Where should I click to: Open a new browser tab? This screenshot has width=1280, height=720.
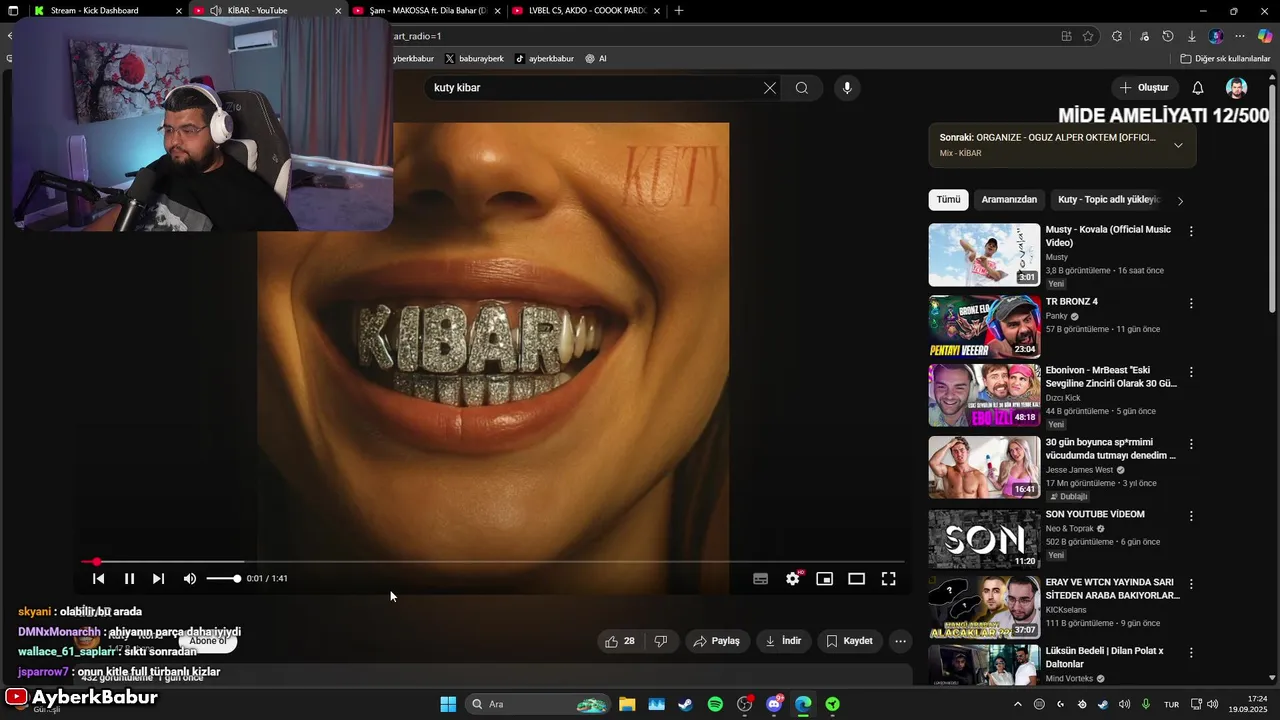pyautogui.click(x=679, y=10)
